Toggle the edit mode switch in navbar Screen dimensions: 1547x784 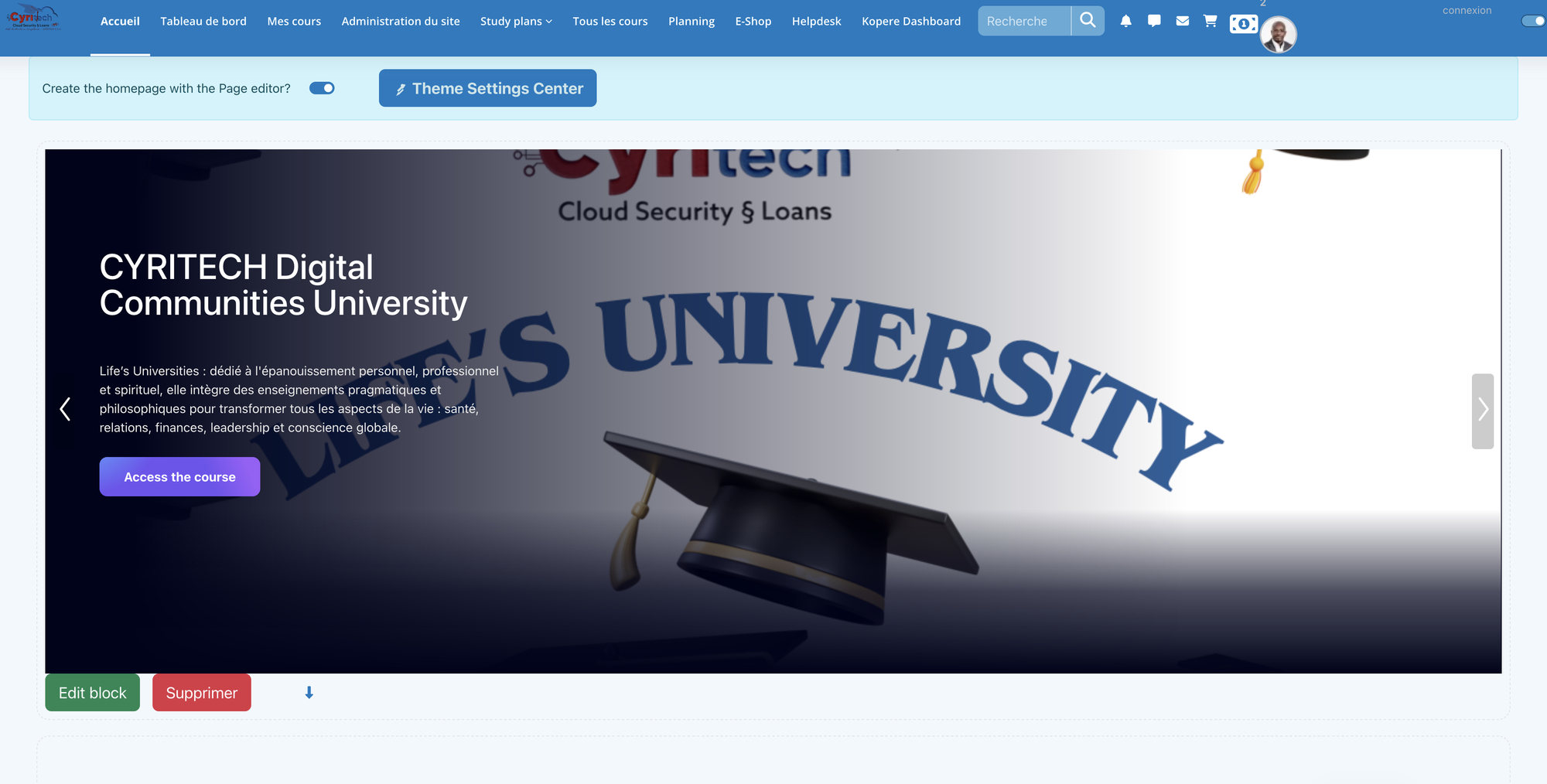(x=1532, y=21)
